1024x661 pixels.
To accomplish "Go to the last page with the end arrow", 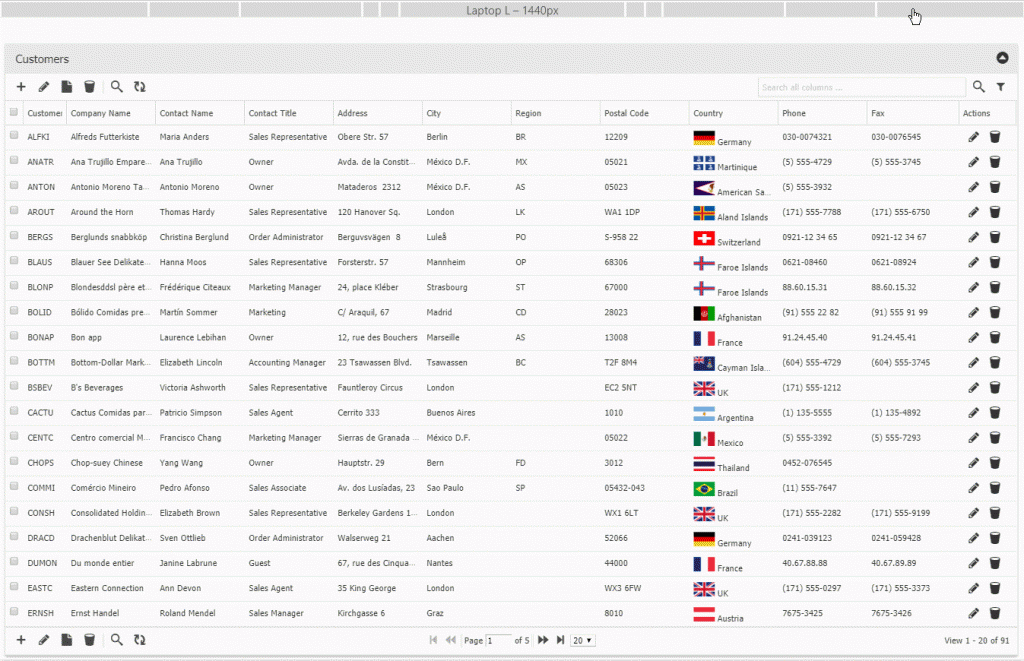I will pos(559,639).
